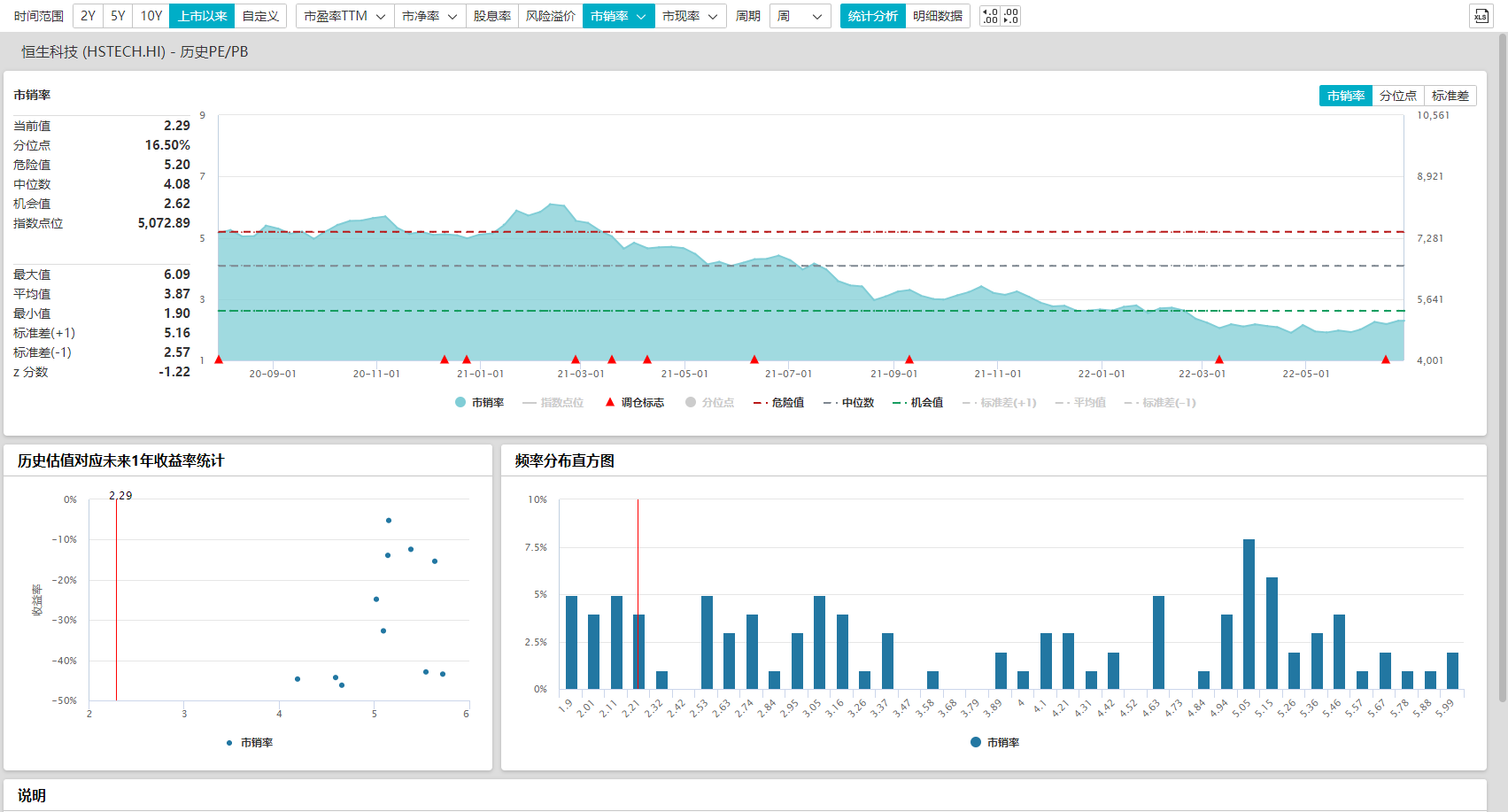Select 标准差 chart mode button
The width and height of the screenshot is (1508, 812).
(1450, 96)
